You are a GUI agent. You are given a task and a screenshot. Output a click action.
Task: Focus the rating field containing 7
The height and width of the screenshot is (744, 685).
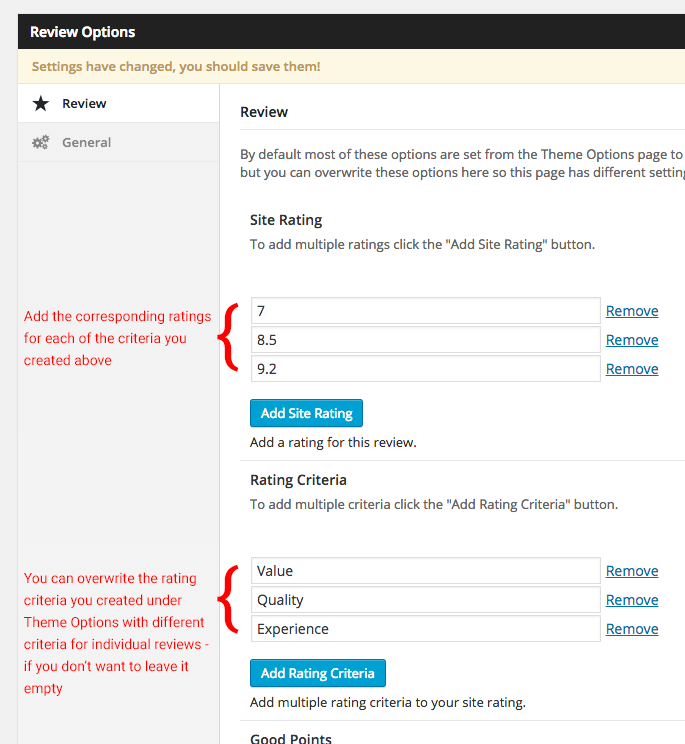426,311
